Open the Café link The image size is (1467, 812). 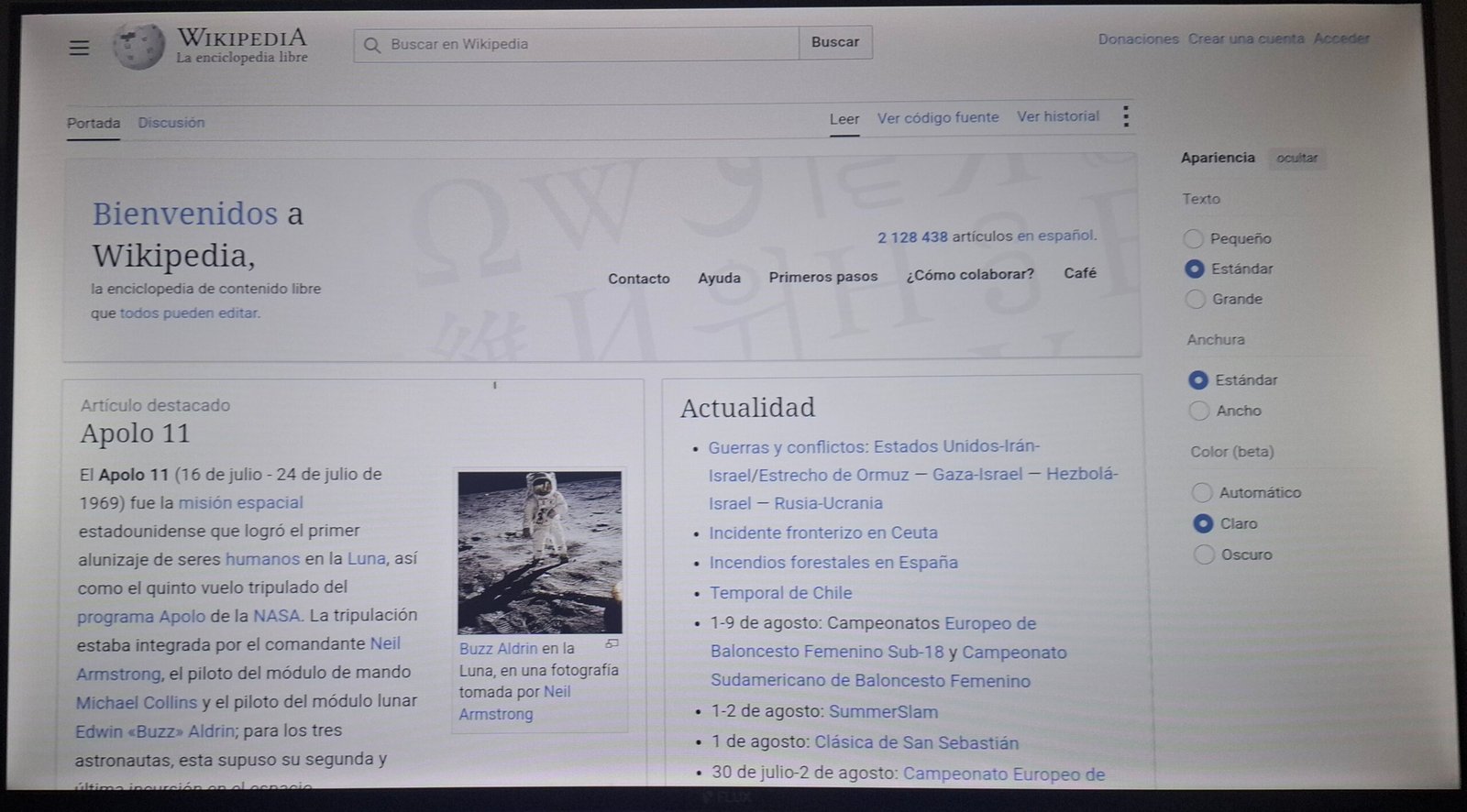pos(1080,273)
